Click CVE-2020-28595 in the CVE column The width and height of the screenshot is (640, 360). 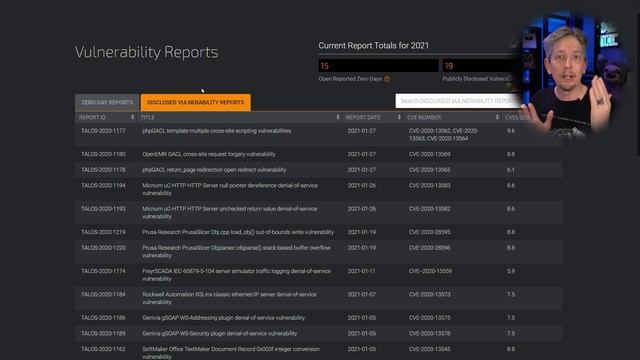click(x=429, y=232)
